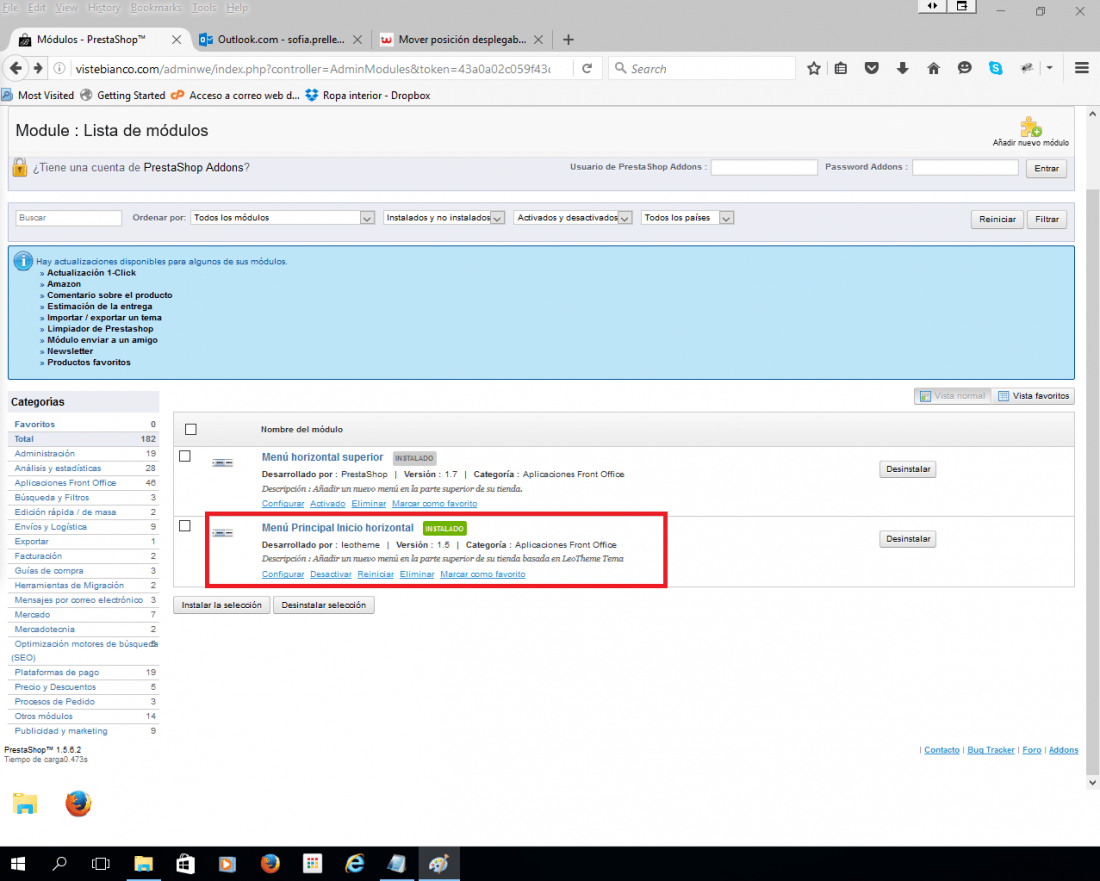Reload the page with the refresh icon
This screenshot has height=881, width=1100.
(x=587, y=68)
